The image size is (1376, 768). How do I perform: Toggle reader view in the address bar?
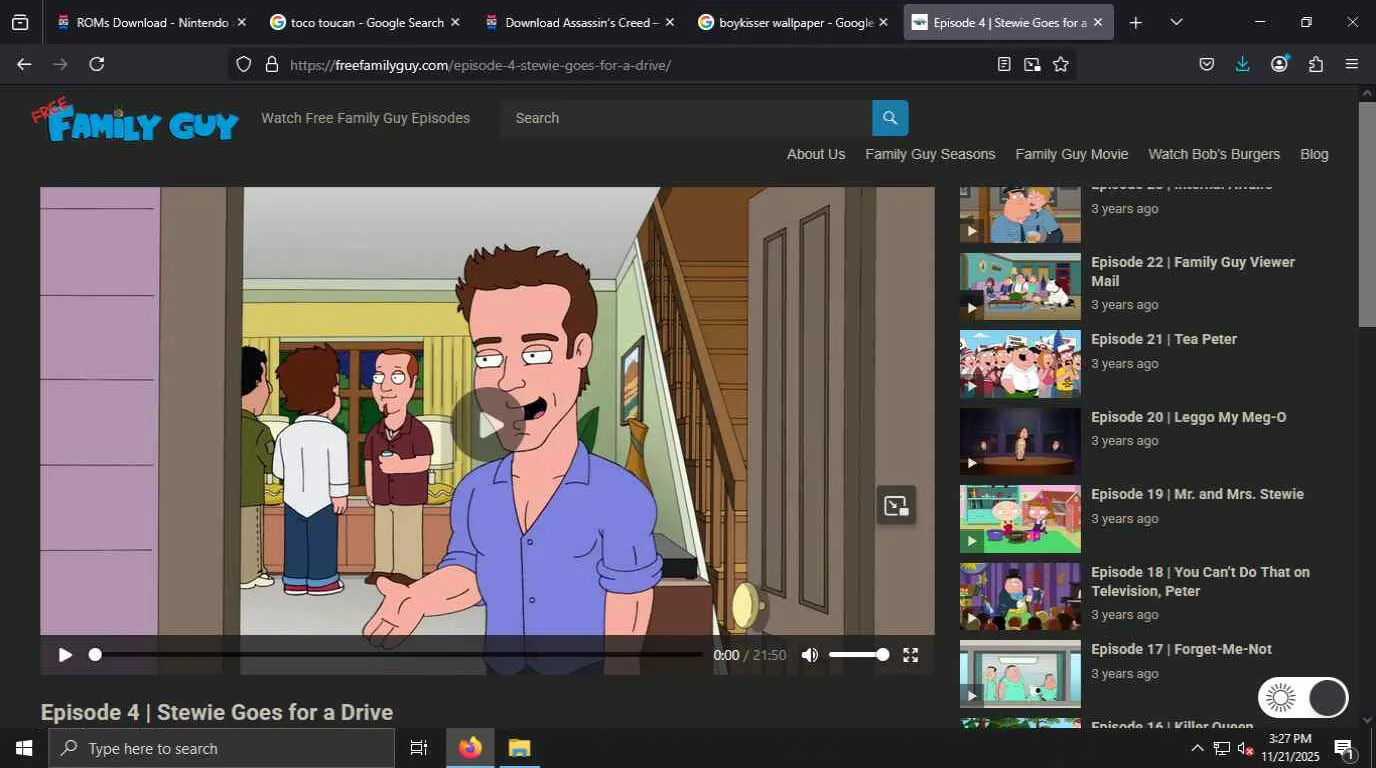tap(1004, 64)
